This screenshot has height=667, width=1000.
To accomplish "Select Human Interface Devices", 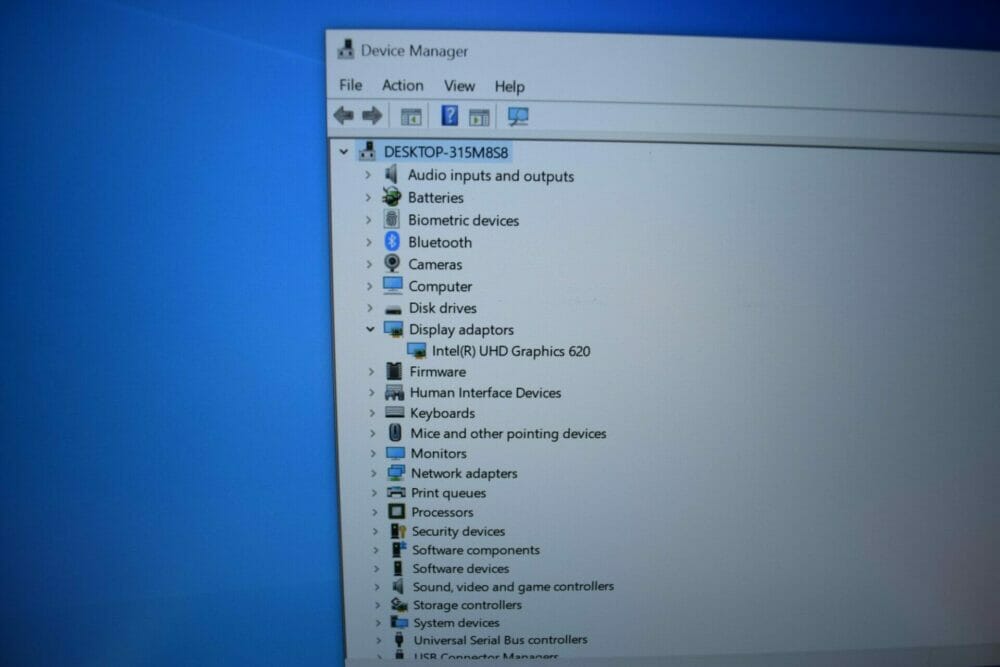I will click(485, 393).
